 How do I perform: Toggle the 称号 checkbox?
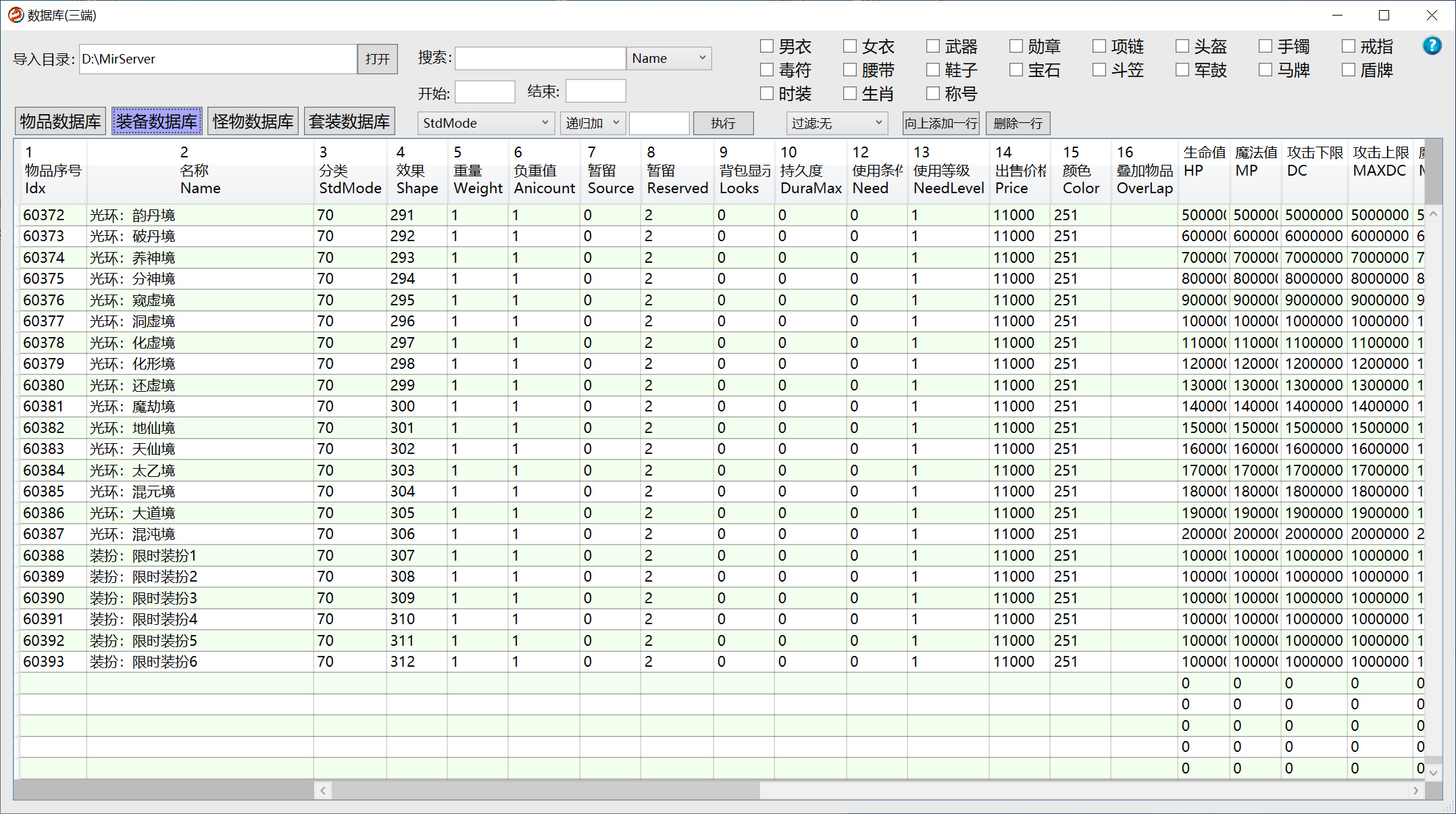coord(933,93)
